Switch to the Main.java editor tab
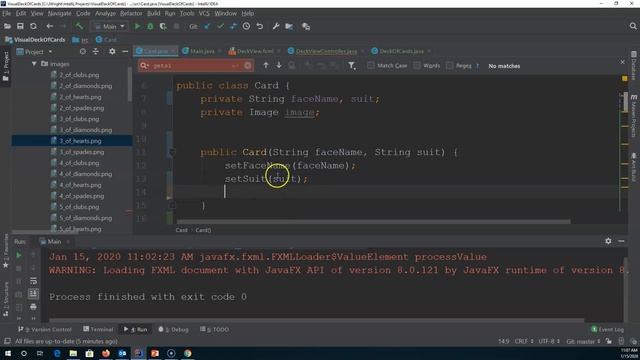Screen dimensions: 640x360 [x=202, y=51]
